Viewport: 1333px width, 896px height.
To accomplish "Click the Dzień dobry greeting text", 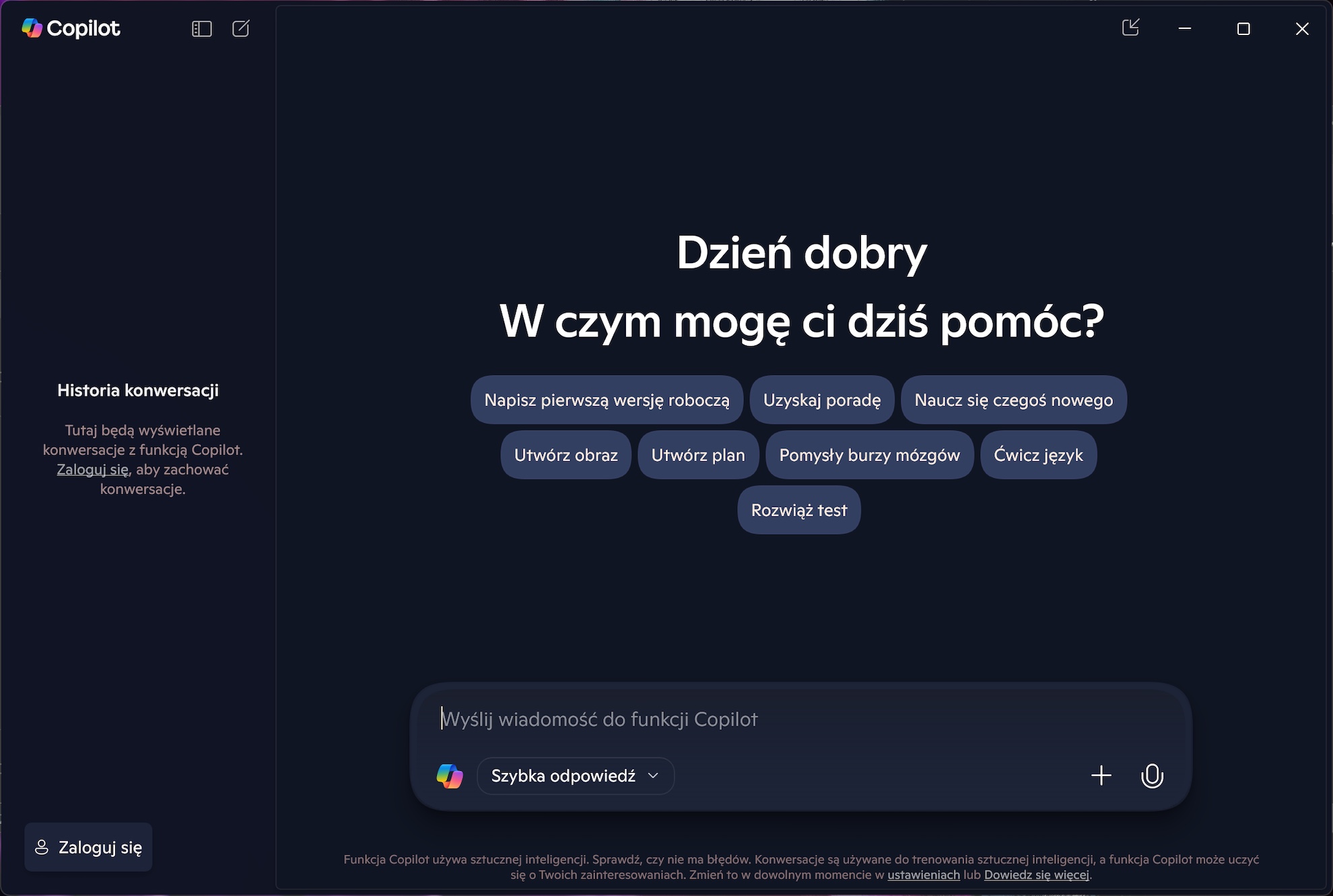I will point(801,253).
